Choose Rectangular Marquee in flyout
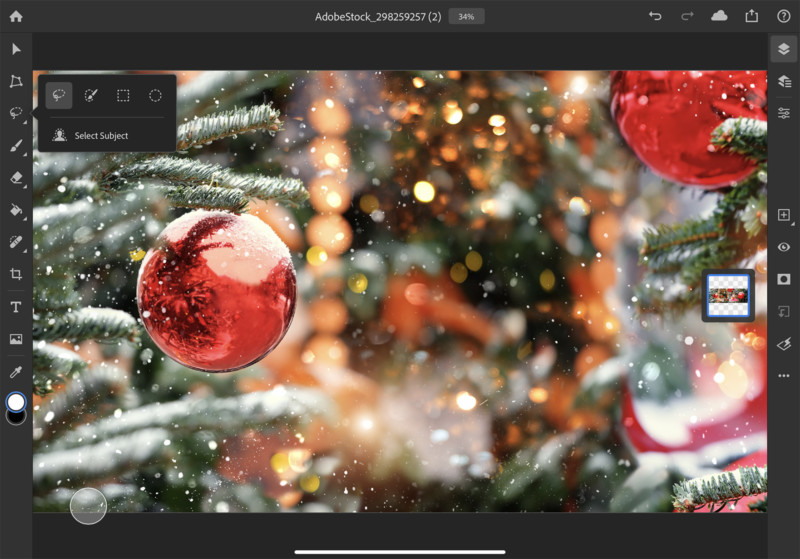800x559 pixels. click(123, 95)
